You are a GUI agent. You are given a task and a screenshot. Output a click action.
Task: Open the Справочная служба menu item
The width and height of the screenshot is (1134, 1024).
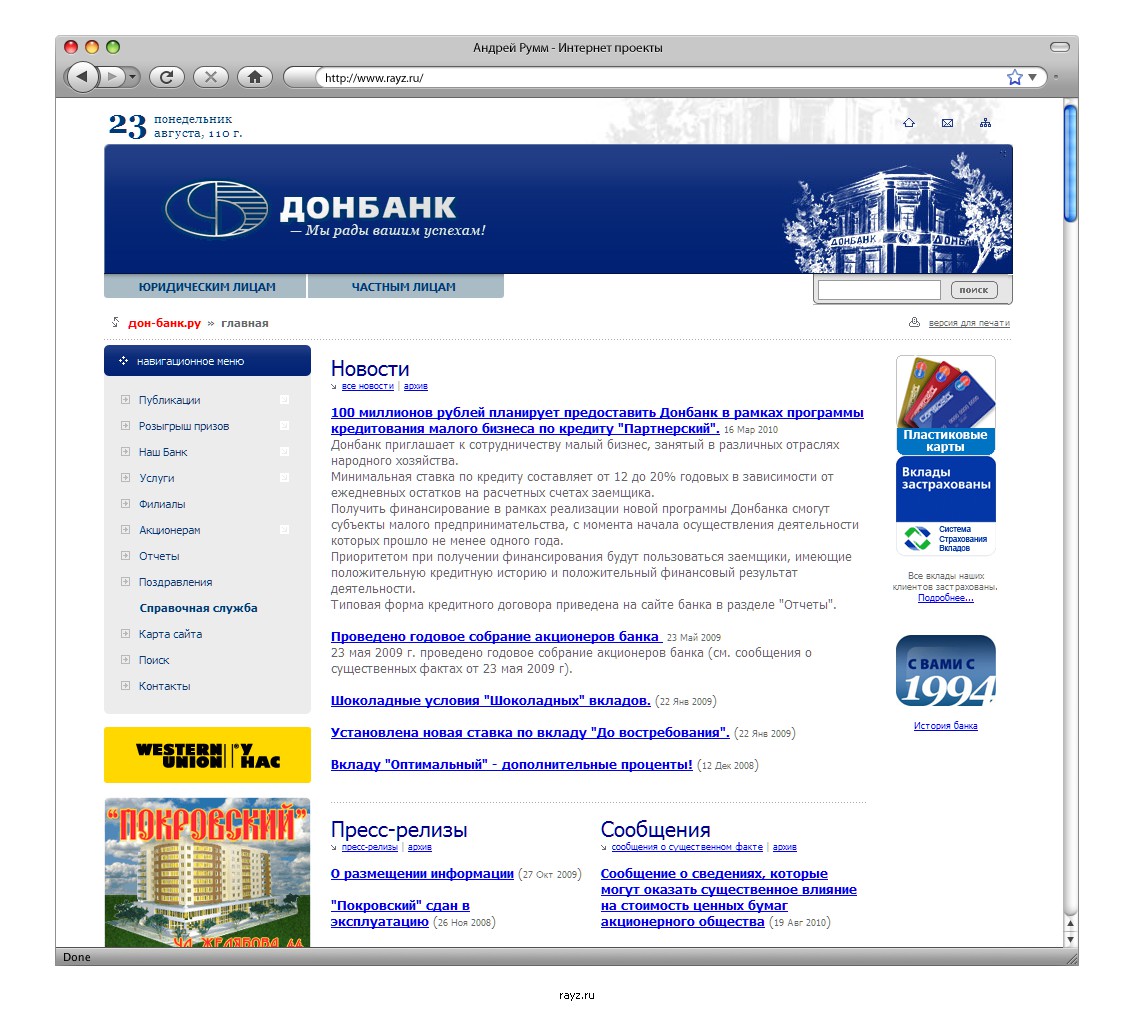[198, 608]
